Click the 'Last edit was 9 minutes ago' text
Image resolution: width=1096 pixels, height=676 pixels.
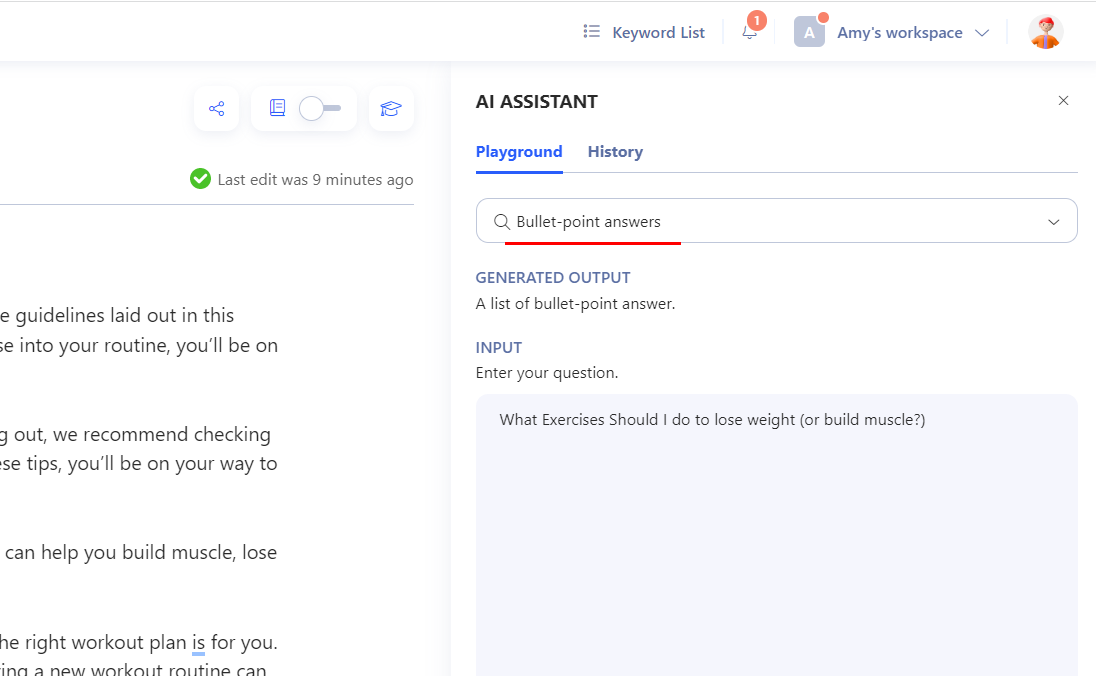[313, 179]
